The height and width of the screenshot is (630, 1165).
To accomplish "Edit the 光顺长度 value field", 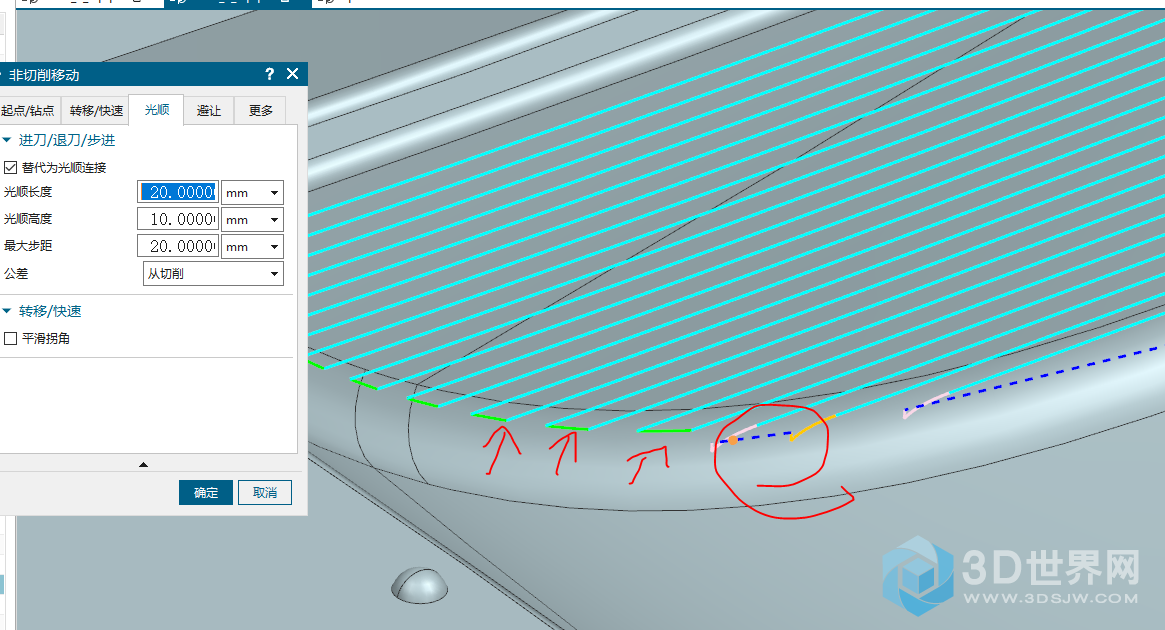I will coord(178,192).
